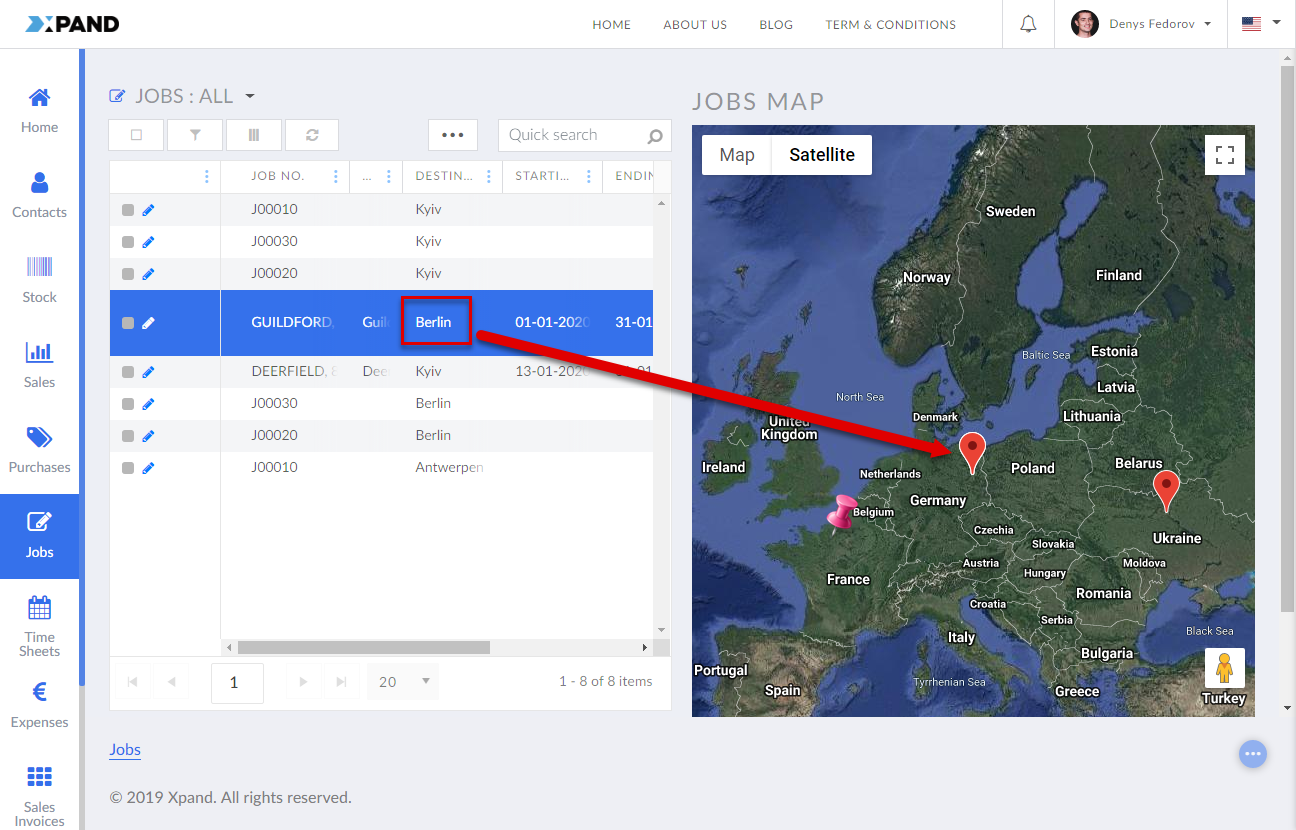Switch the map to Map view
1296x830 pixels.
[x=737, y=155]
